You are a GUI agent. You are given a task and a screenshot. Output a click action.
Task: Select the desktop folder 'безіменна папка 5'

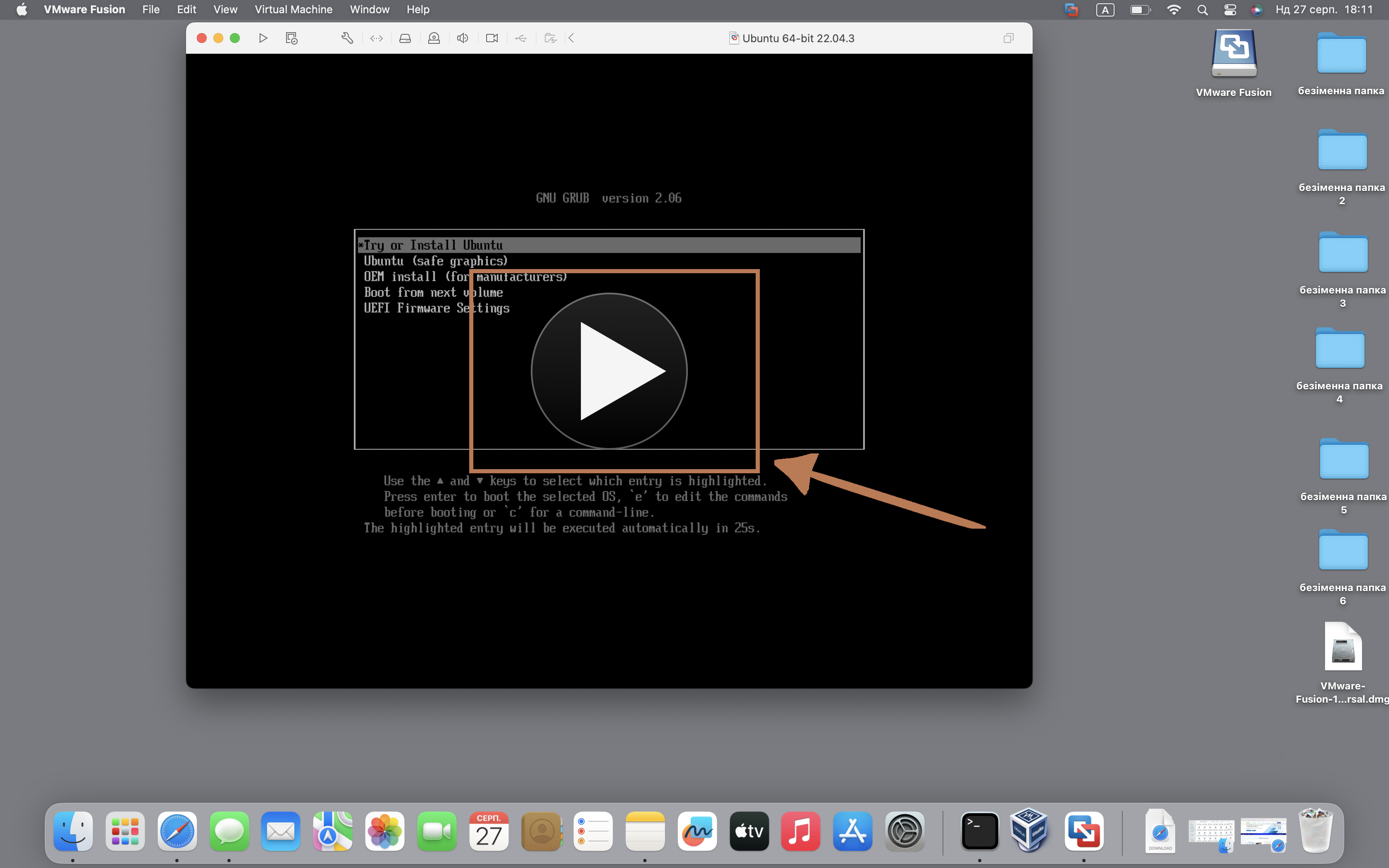(x=1344, y=459)
